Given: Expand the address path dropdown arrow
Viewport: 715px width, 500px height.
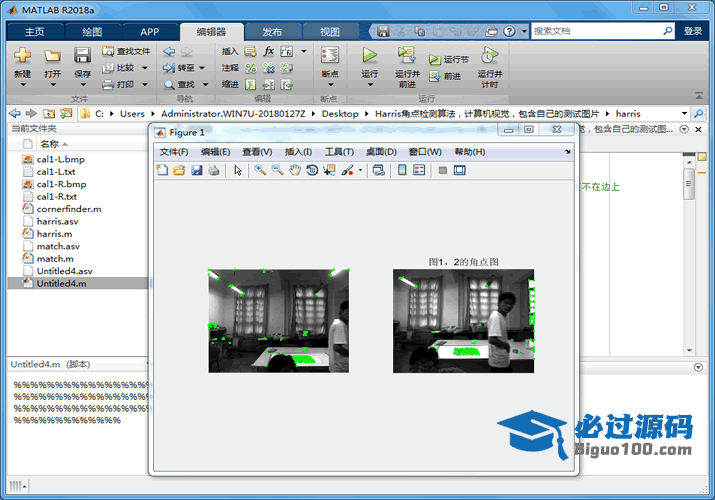Looking at the screenshot, I should [x=684, y=113].
